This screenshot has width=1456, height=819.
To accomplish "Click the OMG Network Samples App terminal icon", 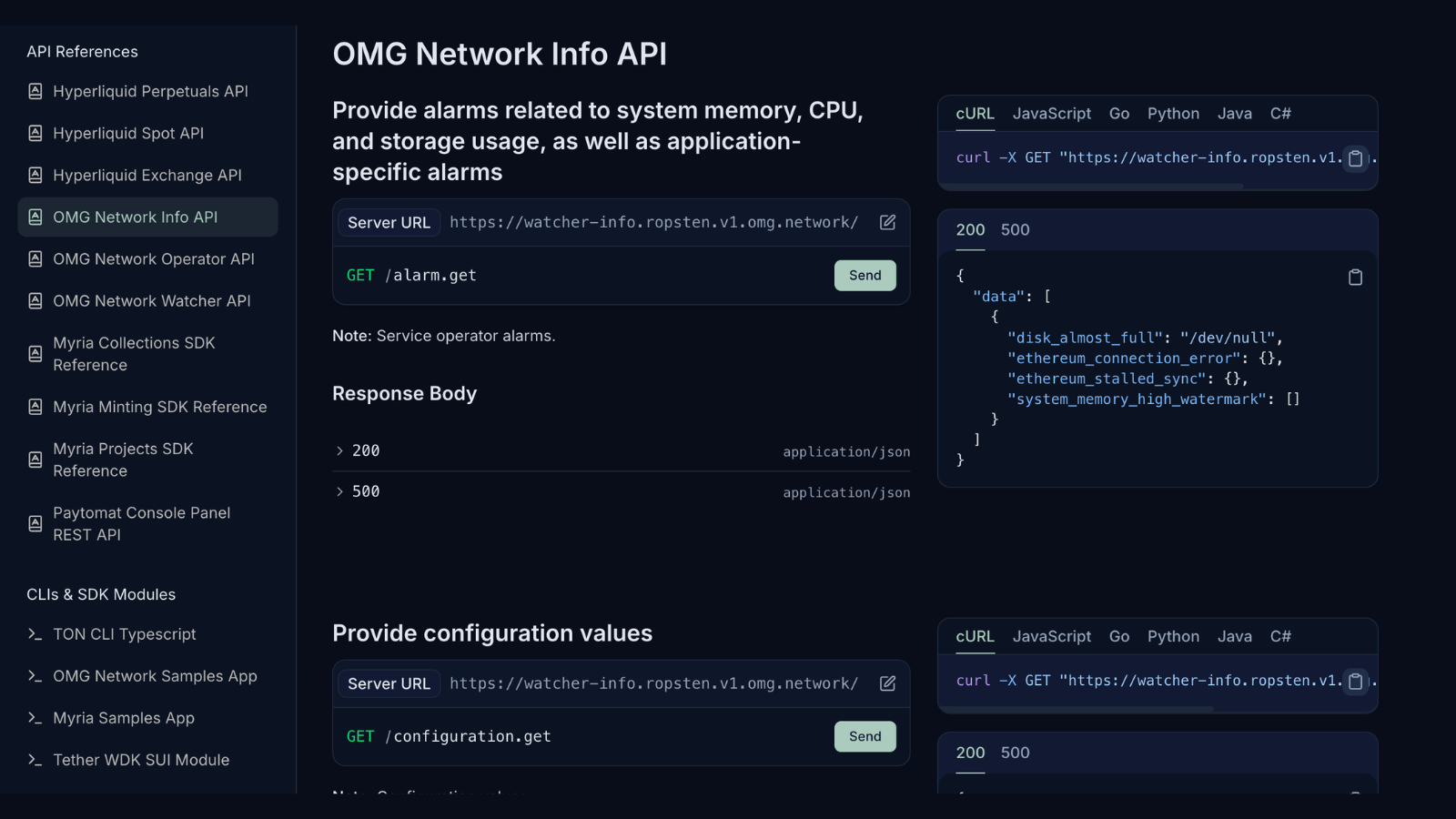I will (x=35, y=676).
